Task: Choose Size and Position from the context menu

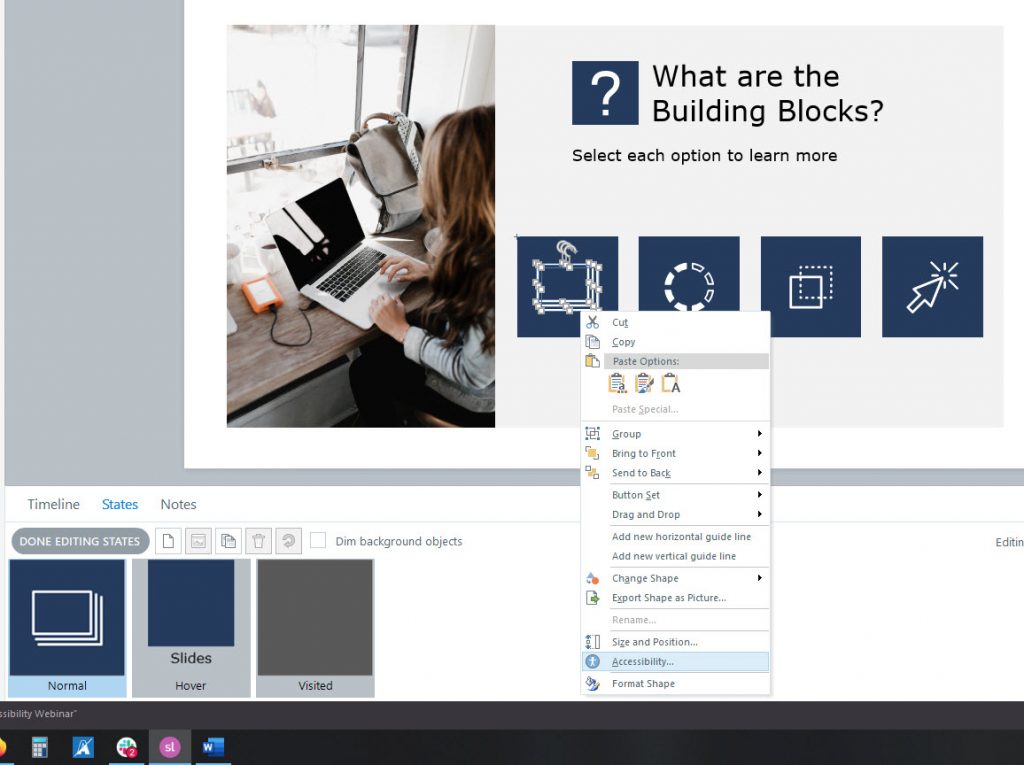Action: coord(650,641)
